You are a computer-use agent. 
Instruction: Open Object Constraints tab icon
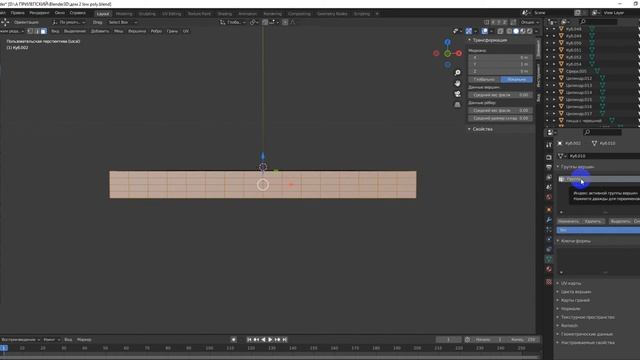(549, 249)
